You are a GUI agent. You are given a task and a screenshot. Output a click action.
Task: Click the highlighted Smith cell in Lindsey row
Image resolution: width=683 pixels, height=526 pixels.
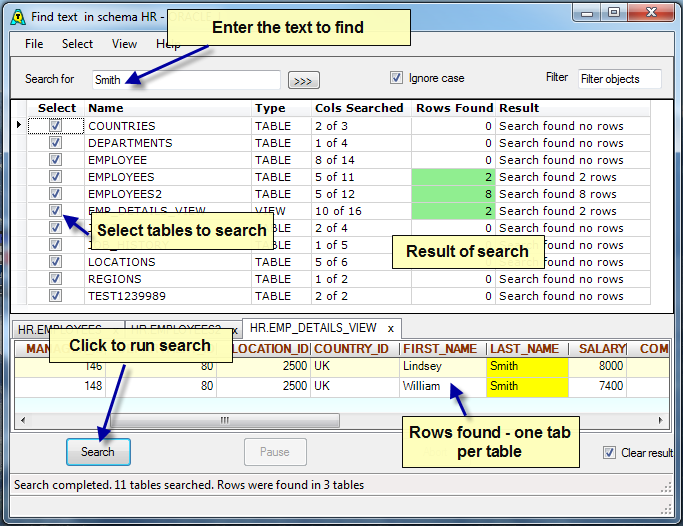527,367
